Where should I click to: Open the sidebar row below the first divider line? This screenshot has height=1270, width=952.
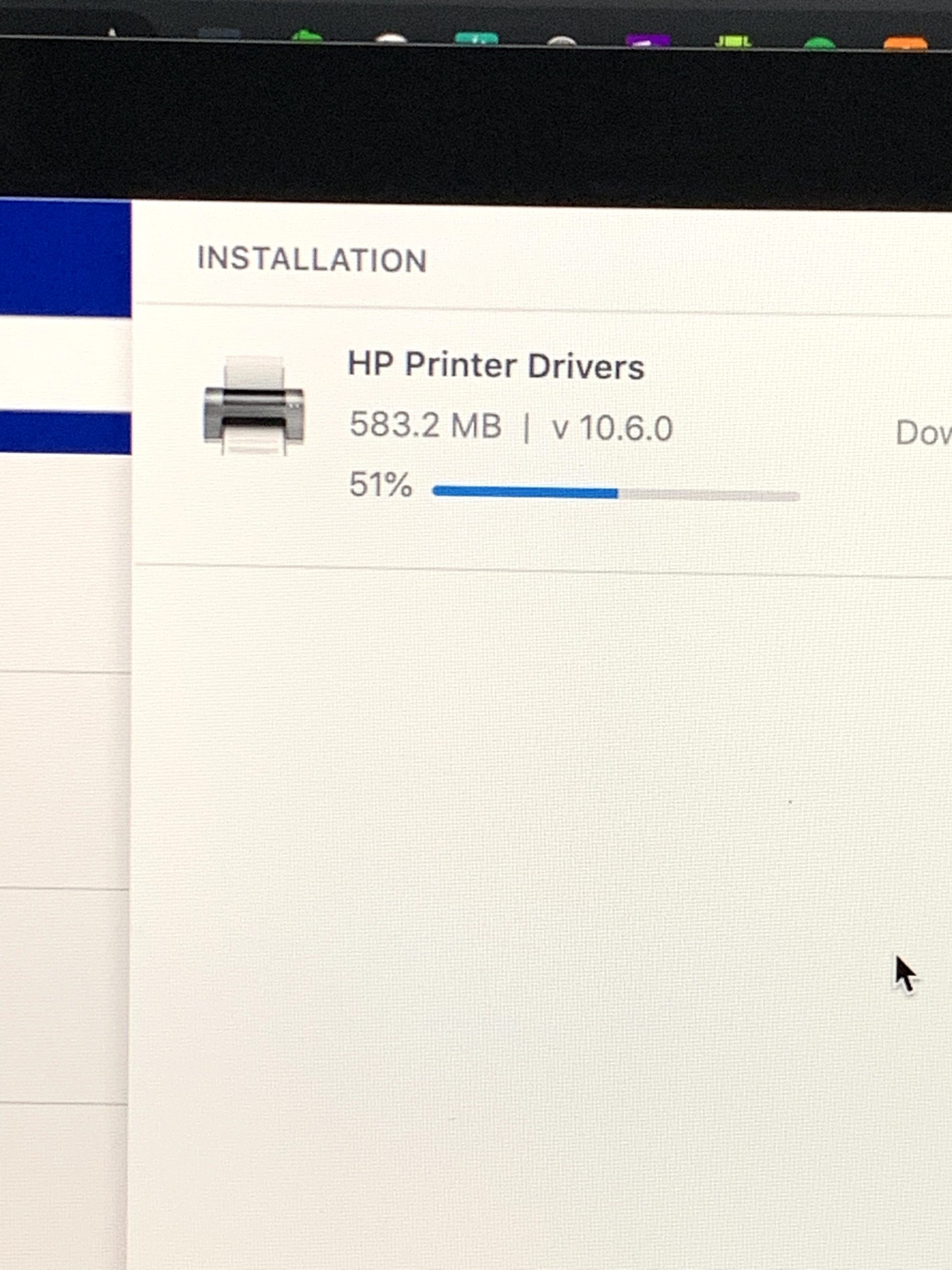pyautogui.click(x=64, y=780)
